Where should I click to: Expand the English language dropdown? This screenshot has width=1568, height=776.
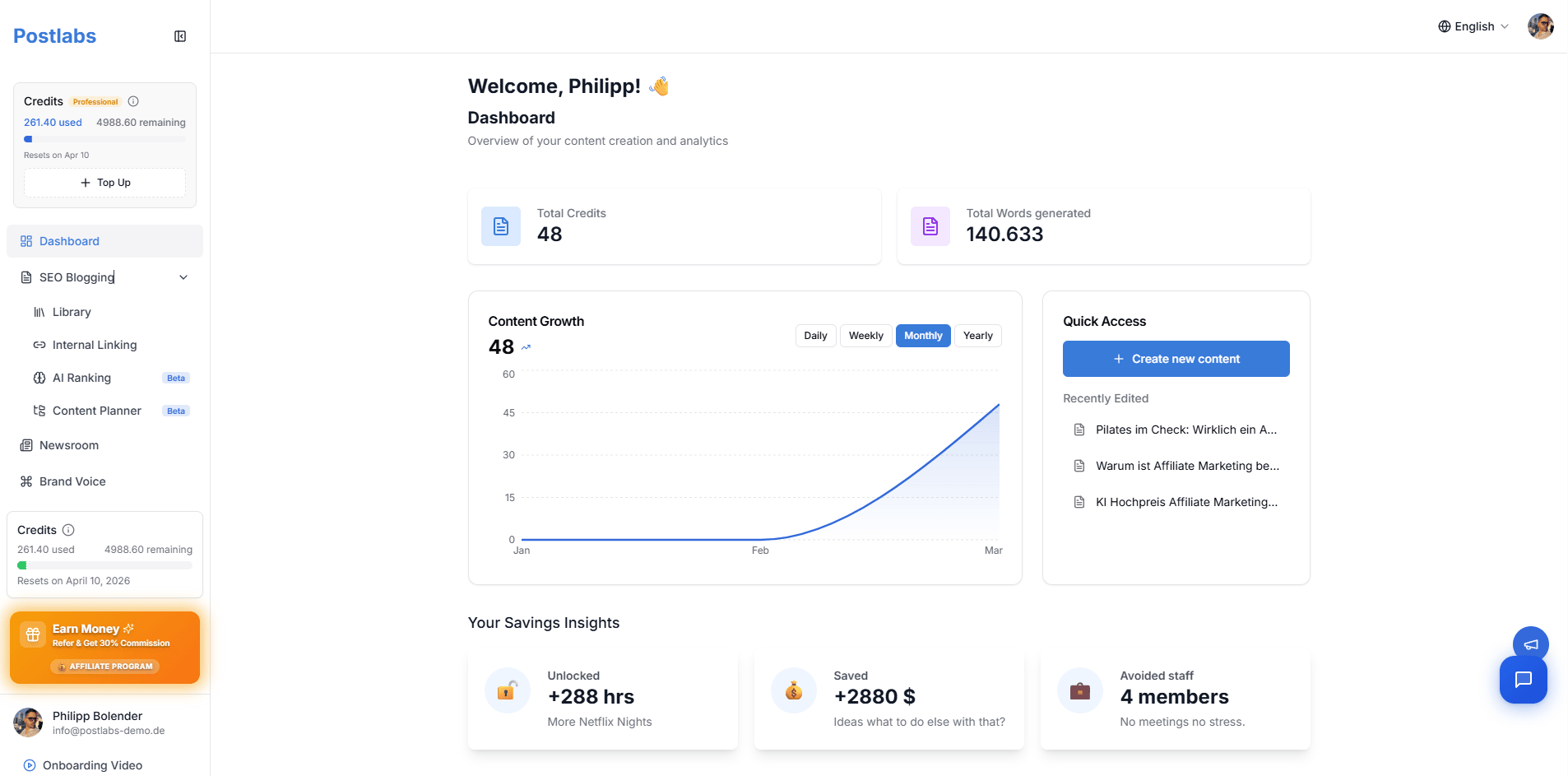click(1473, 26)
